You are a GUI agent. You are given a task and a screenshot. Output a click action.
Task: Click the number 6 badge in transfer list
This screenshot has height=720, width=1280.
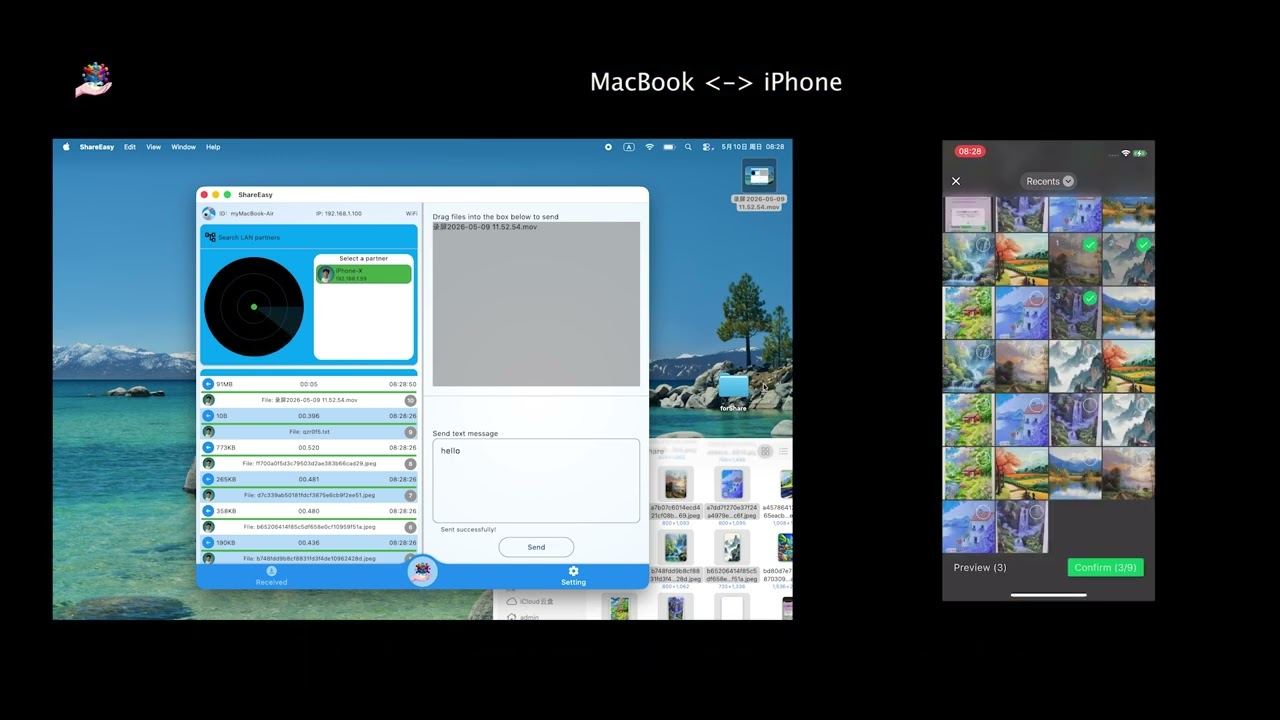point(410,527)
